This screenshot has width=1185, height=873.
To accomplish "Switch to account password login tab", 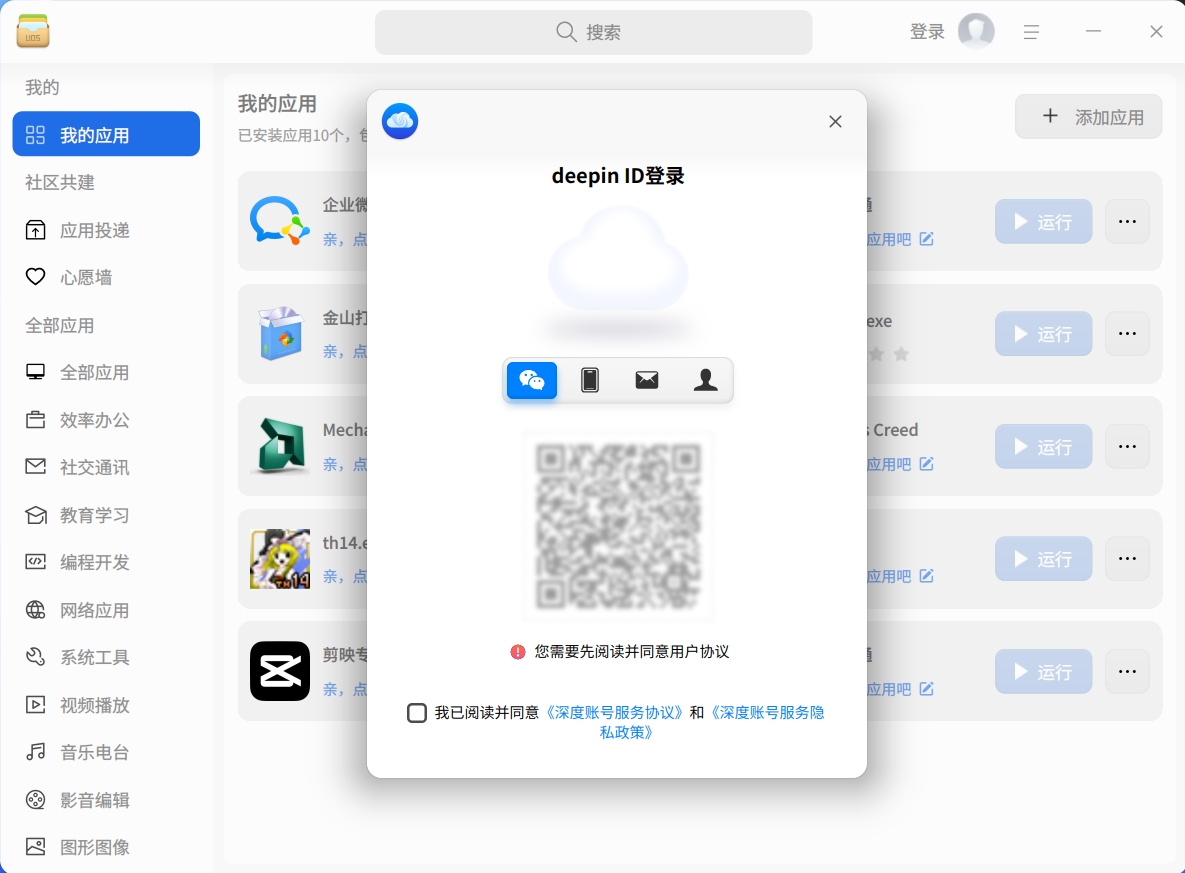I will tap(705, 380).
